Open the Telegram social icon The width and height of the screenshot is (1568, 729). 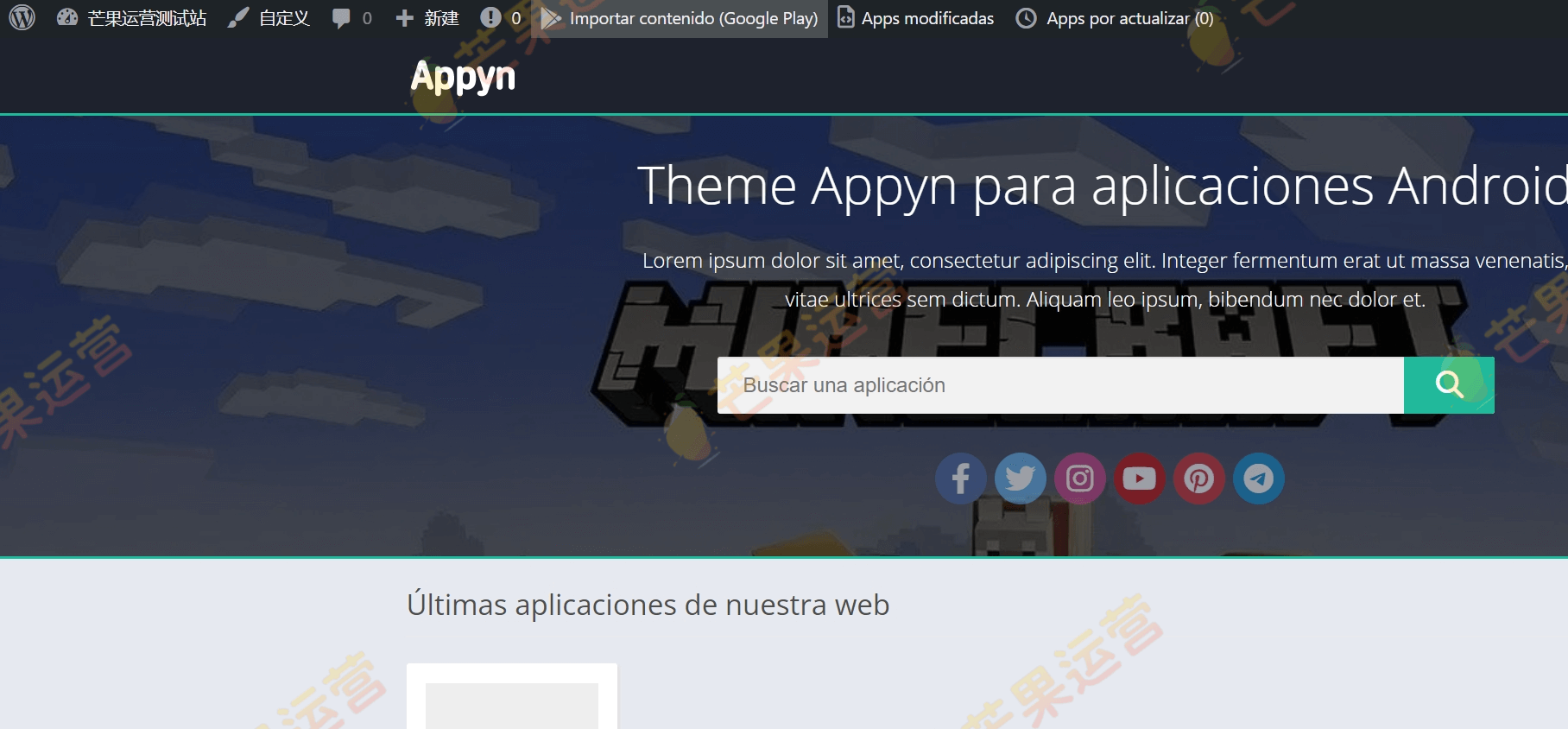click(x=1259, y=479)
